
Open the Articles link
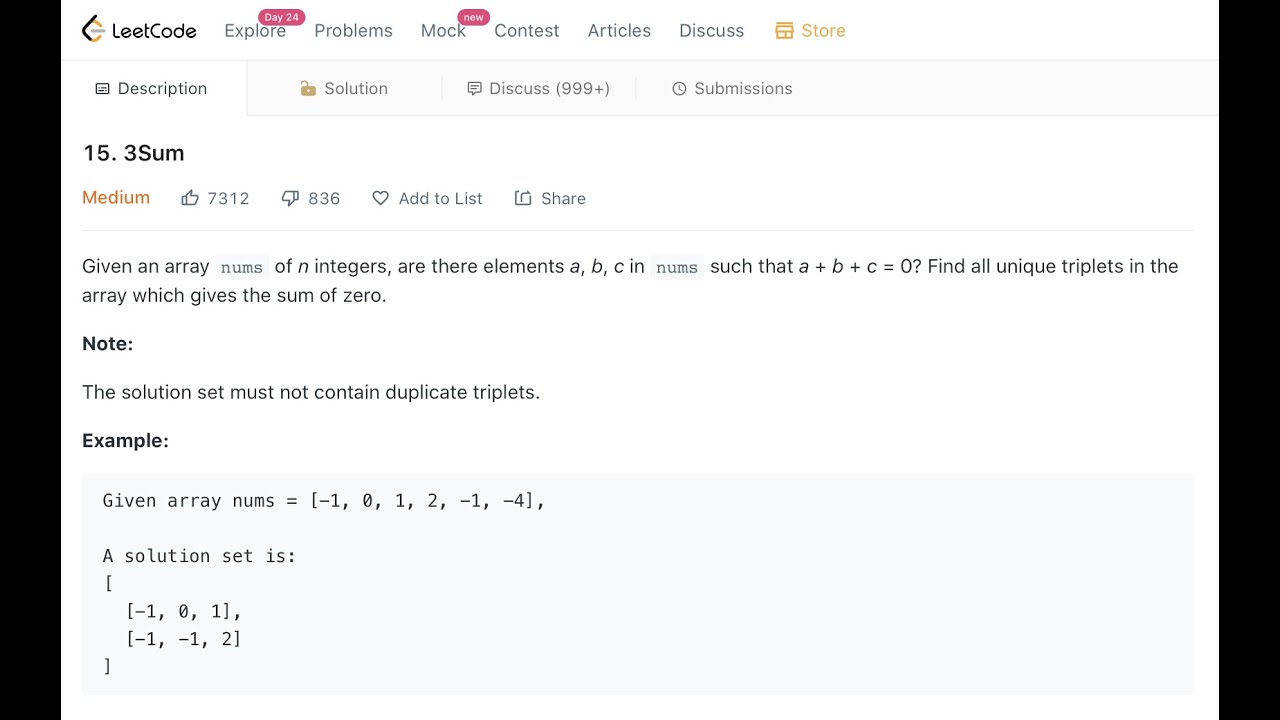[x=619, y=31]
